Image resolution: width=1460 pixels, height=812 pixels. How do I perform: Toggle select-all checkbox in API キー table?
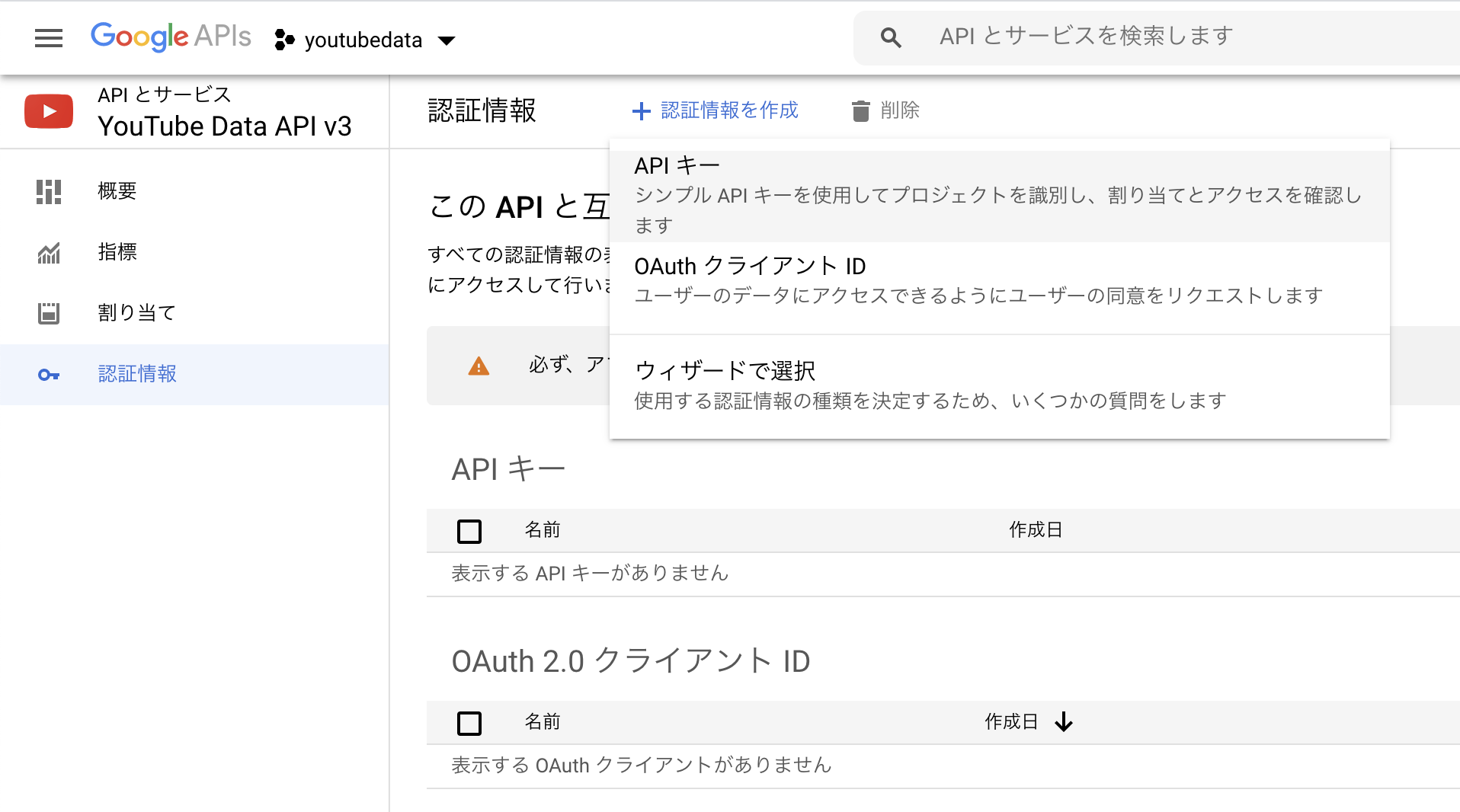pyautogui.click(x=469, y=531)
